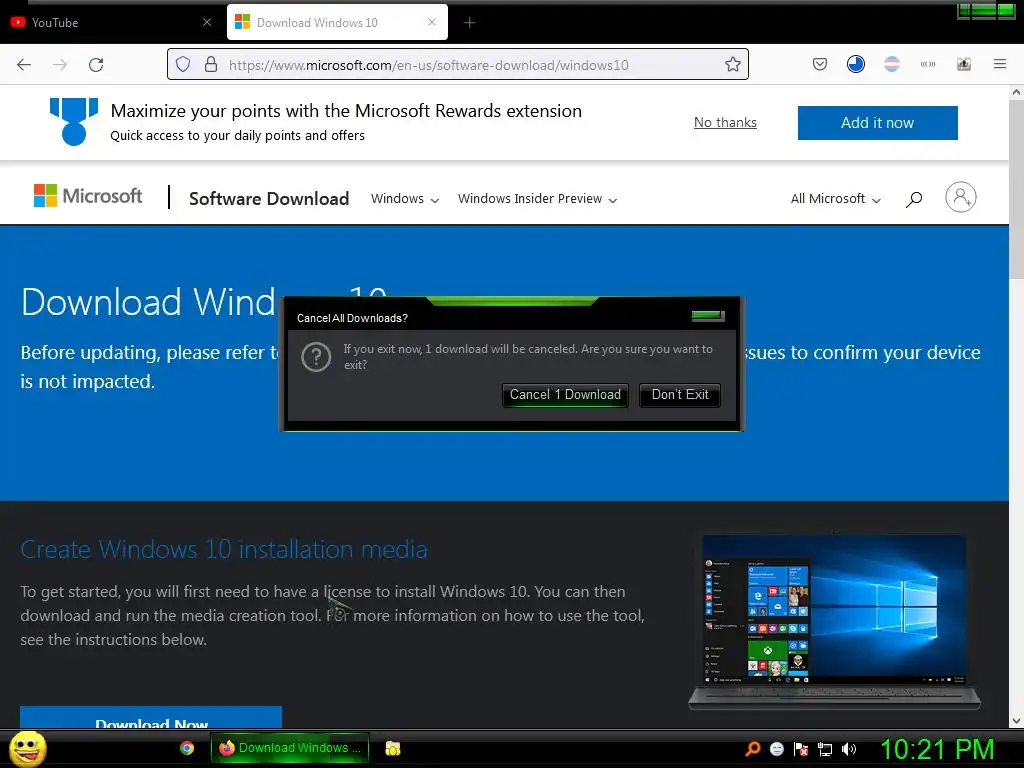The image size is (1024, 768).
Task: Open the Microsoft logo home link
Action: point(88,196)
